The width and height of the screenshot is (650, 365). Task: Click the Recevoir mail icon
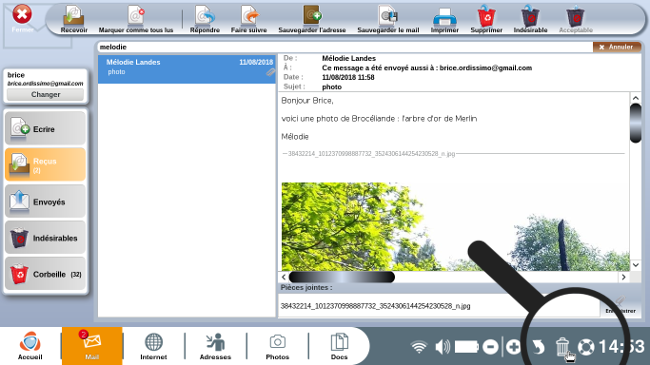click(74, 19)
